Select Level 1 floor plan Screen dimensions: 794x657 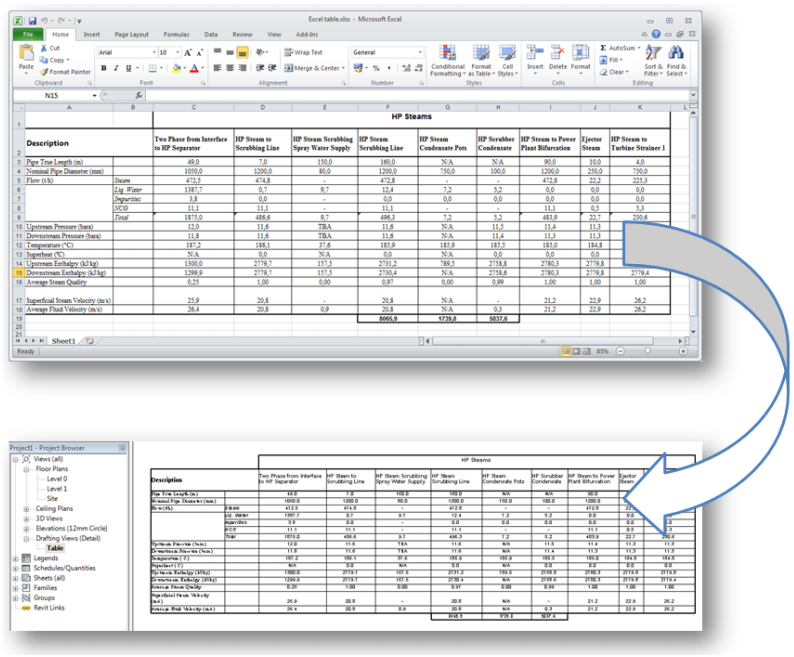[57, 489]
